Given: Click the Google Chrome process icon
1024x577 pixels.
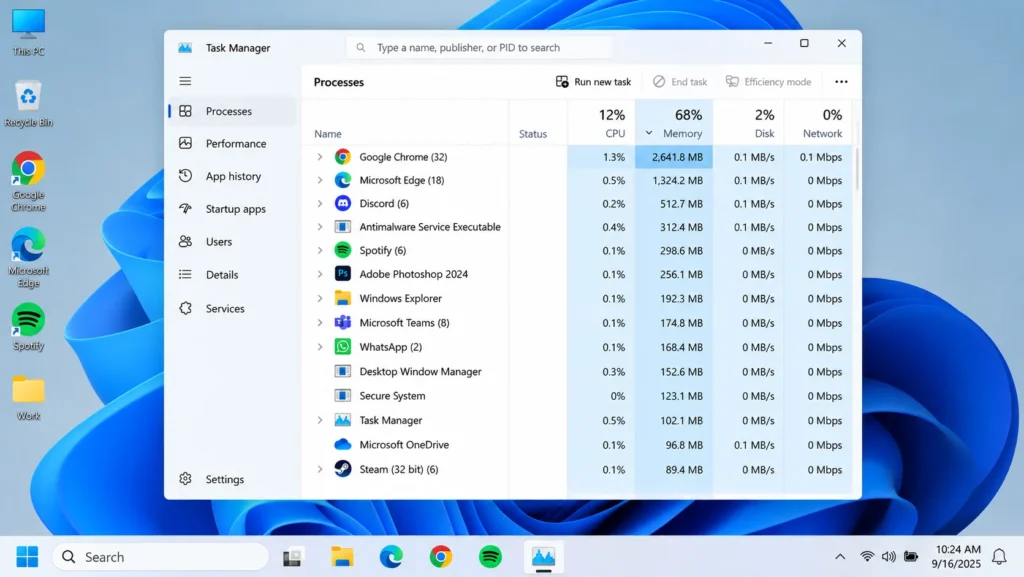Looking at the screenshot, I should click(x=343, y=157).
